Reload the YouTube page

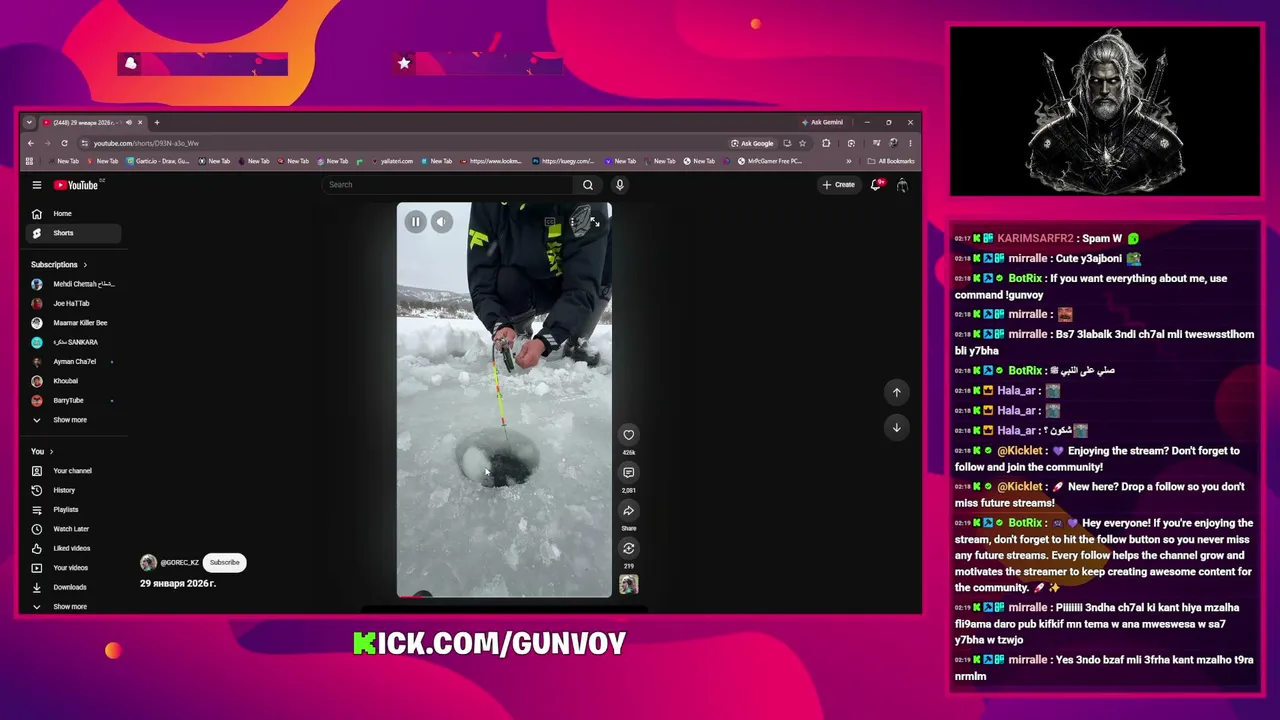(x=64, y=143)
